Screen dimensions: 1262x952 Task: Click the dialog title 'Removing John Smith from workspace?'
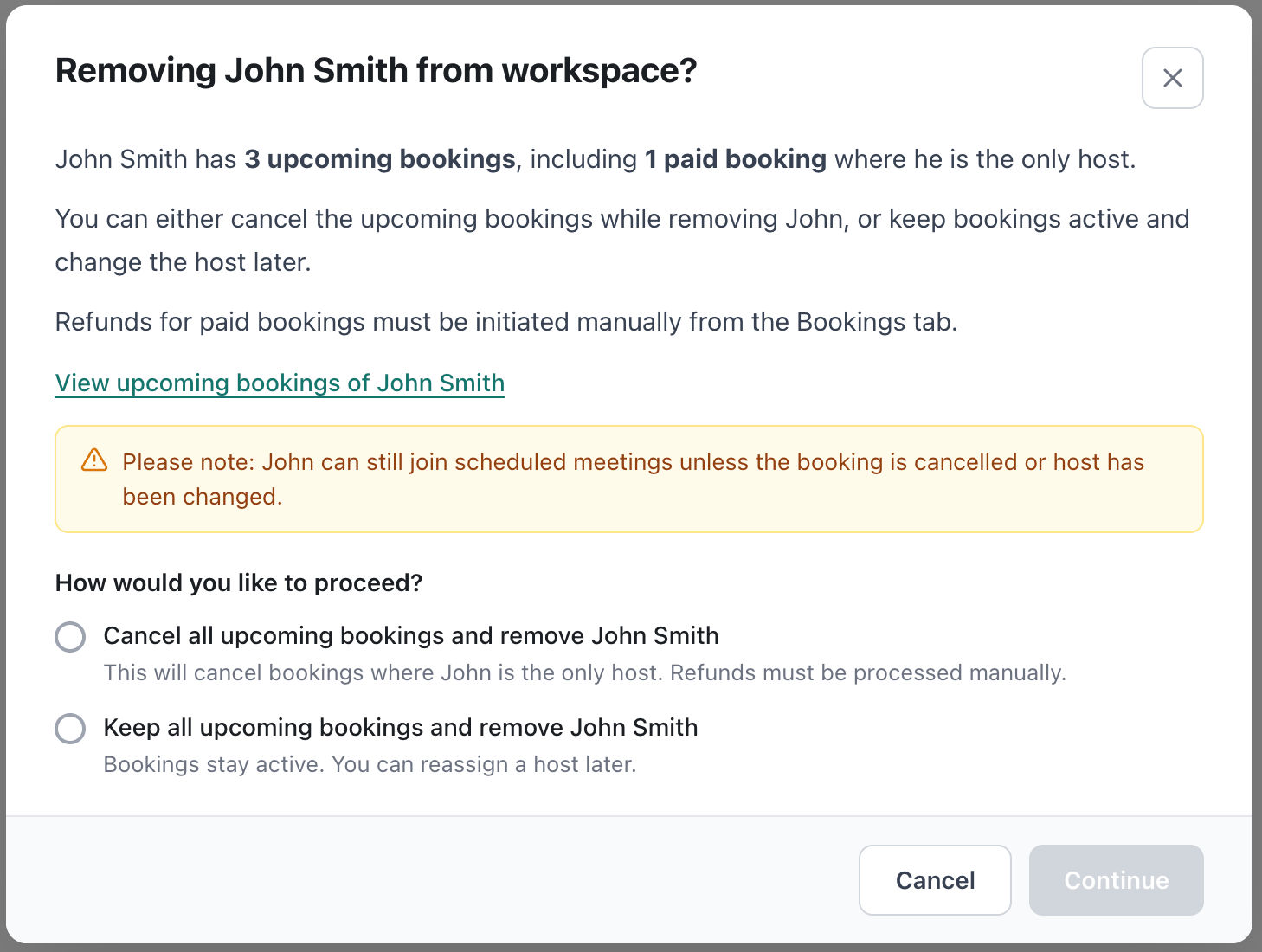pos(376,71)
